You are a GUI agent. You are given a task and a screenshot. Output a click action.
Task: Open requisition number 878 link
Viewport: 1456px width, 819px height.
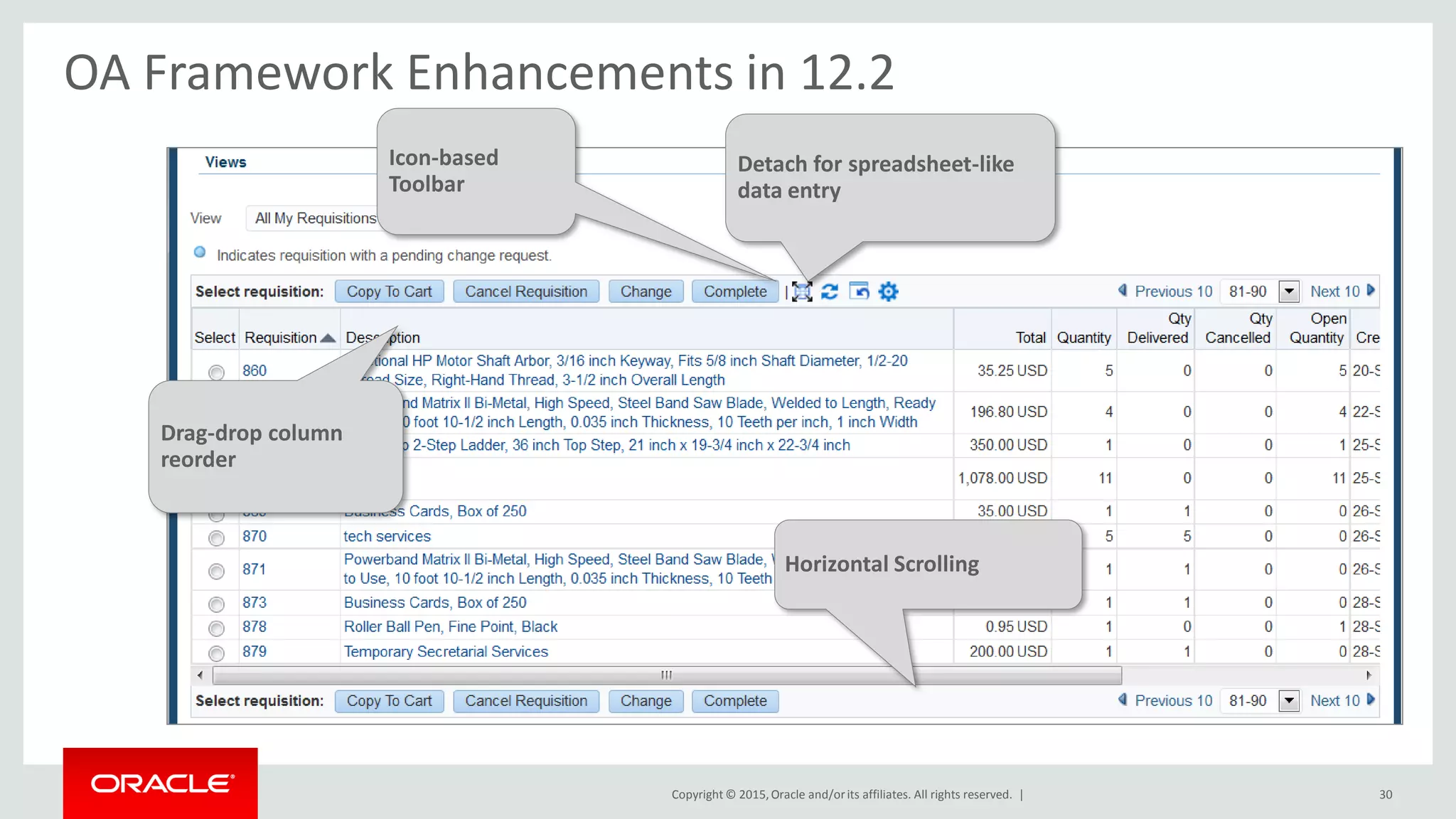(x=255, y=626)
